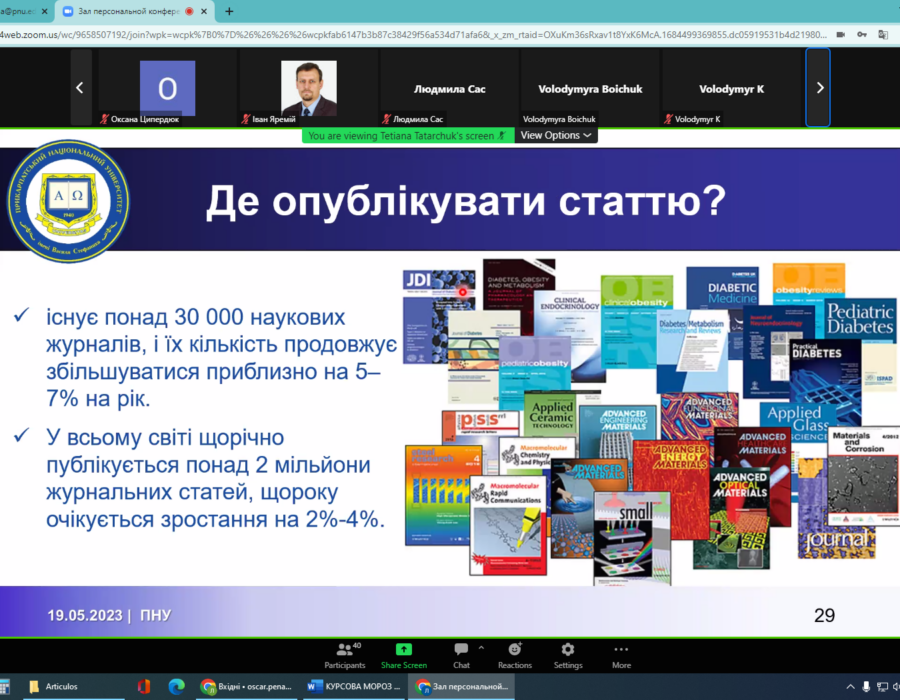Image resolution: width=900 pixels, height=700 pixels.
Task: Select Оксана Ципердюк's participant tile
Action: click(167, 88)
